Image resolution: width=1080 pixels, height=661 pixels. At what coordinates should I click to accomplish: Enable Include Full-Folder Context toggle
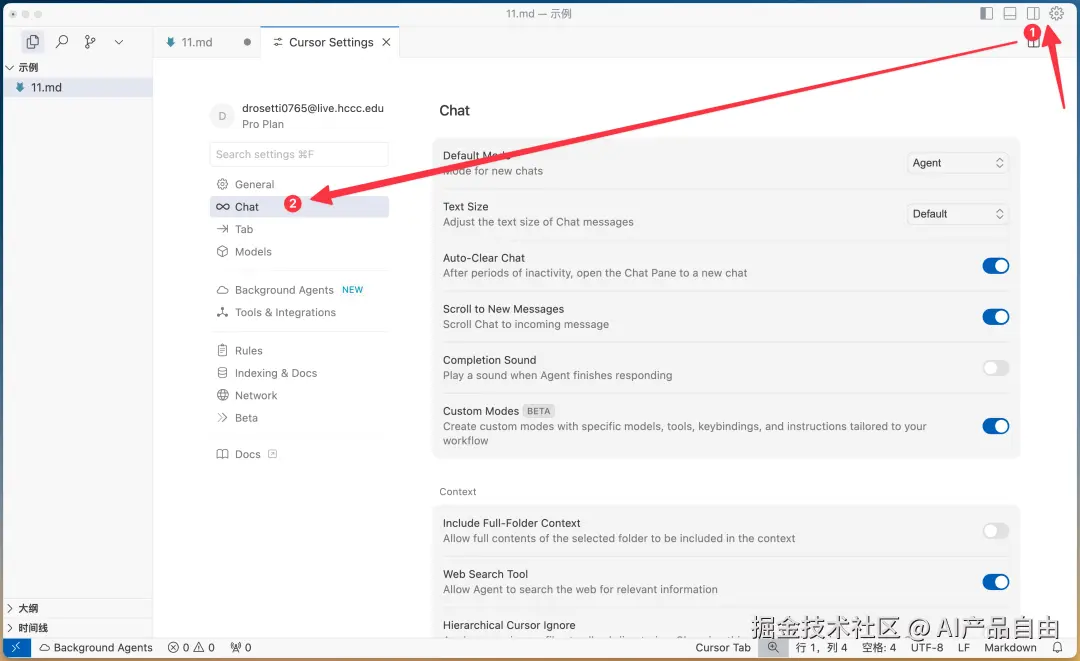tap(995, 531)
